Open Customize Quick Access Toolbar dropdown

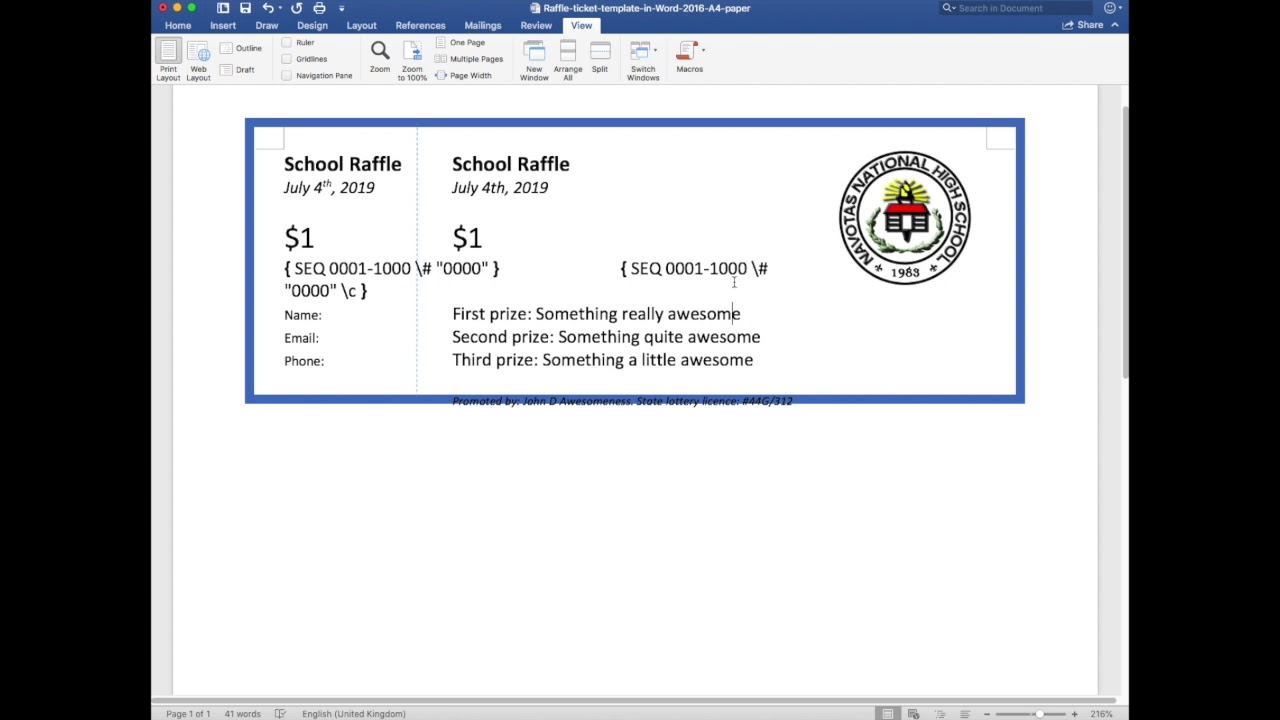[x=341, y=8]
